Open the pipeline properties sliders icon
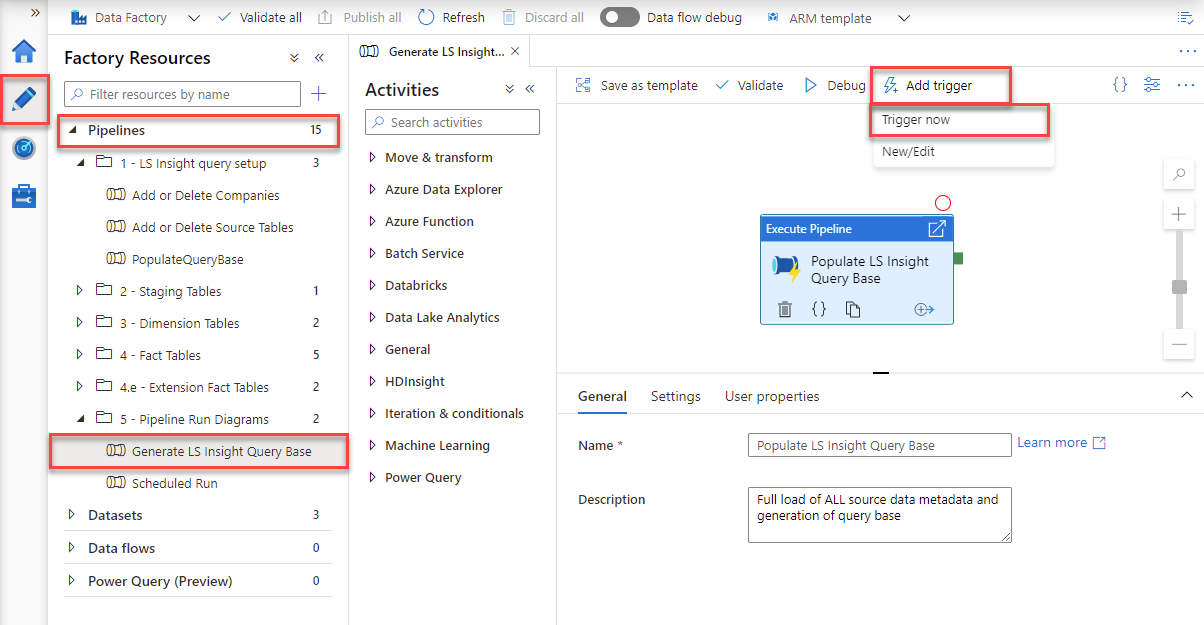The image size is (1204, 625). 1152,85
